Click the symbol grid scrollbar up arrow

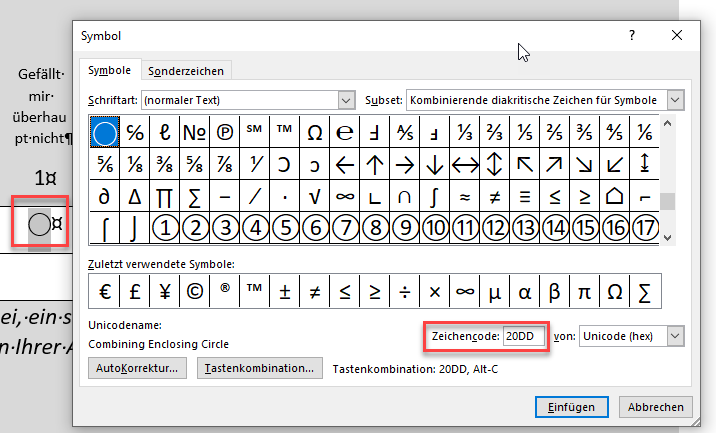[x=668, y=123]
